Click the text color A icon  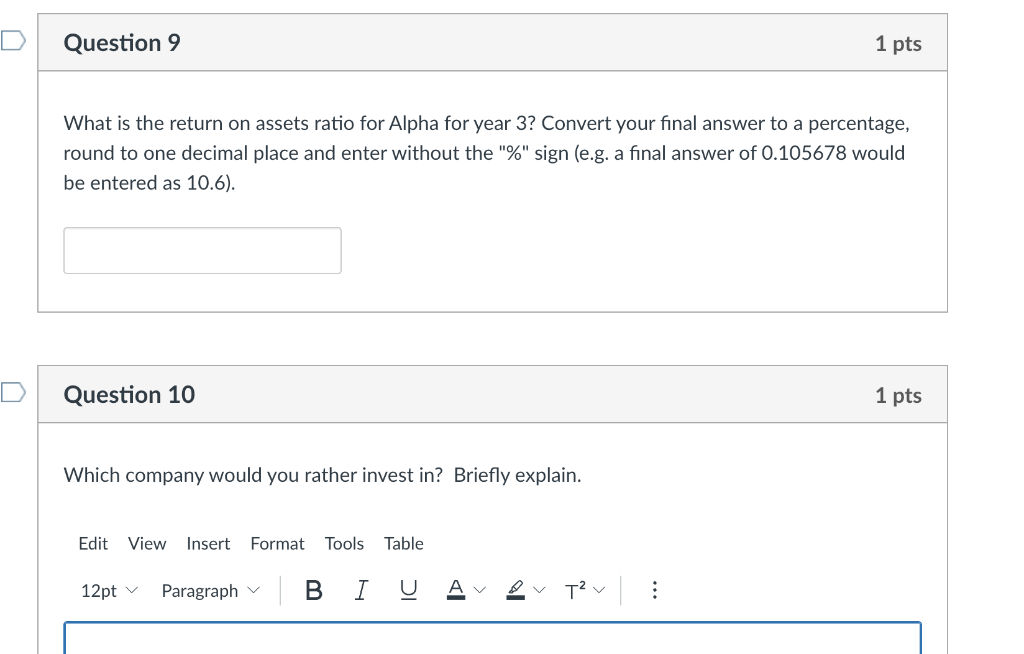pos(455,591)
